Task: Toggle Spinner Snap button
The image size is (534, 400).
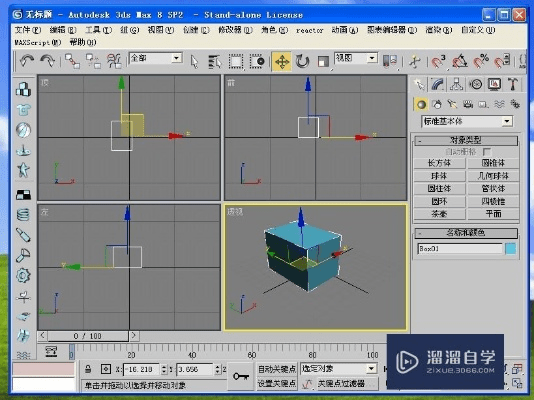Action: point(501,62)
